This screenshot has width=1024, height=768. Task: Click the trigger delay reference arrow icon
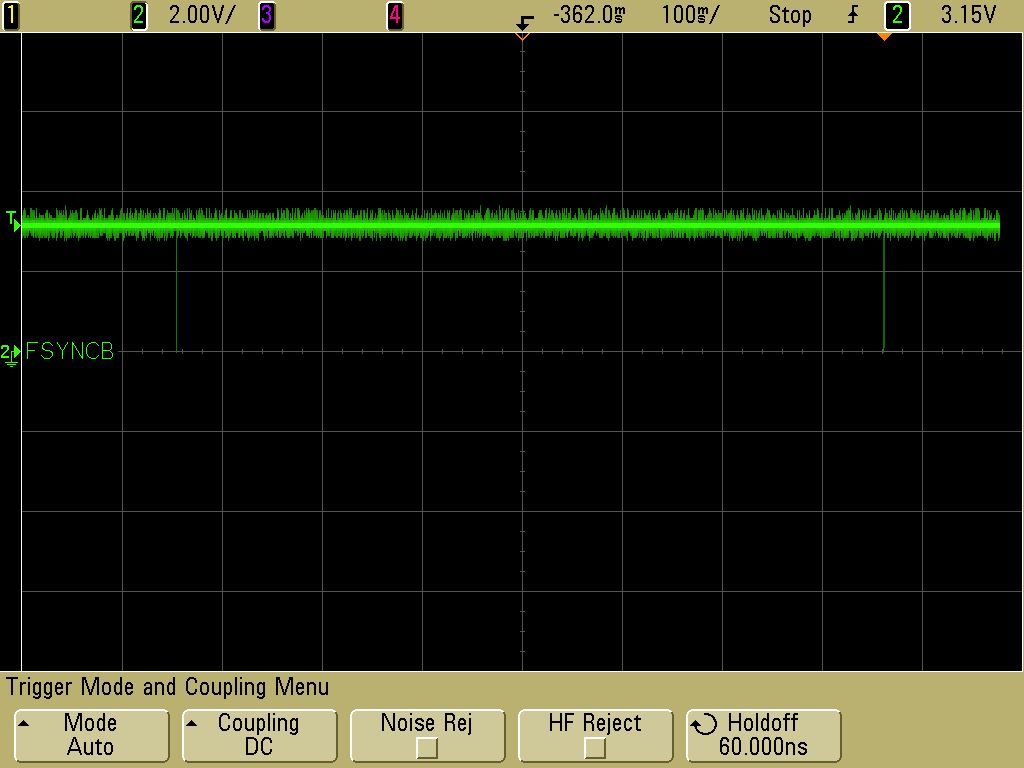524,23
